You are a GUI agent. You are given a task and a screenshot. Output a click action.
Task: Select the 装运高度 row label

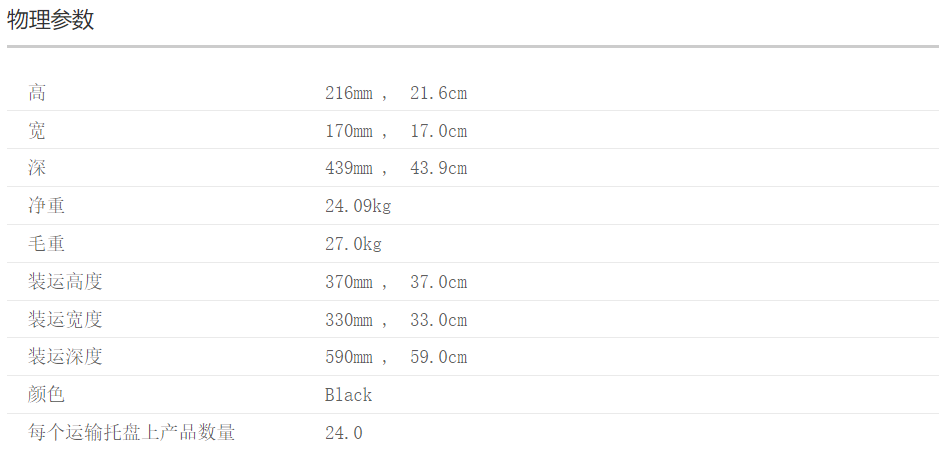(x=65, y=282)
